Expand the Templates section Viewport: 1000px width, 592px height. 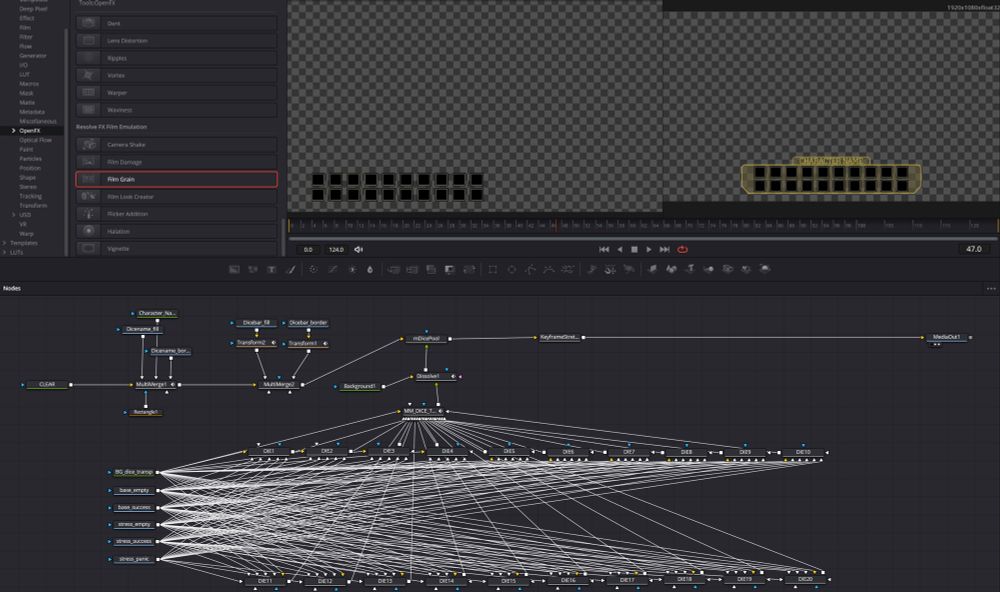(4, 243)
